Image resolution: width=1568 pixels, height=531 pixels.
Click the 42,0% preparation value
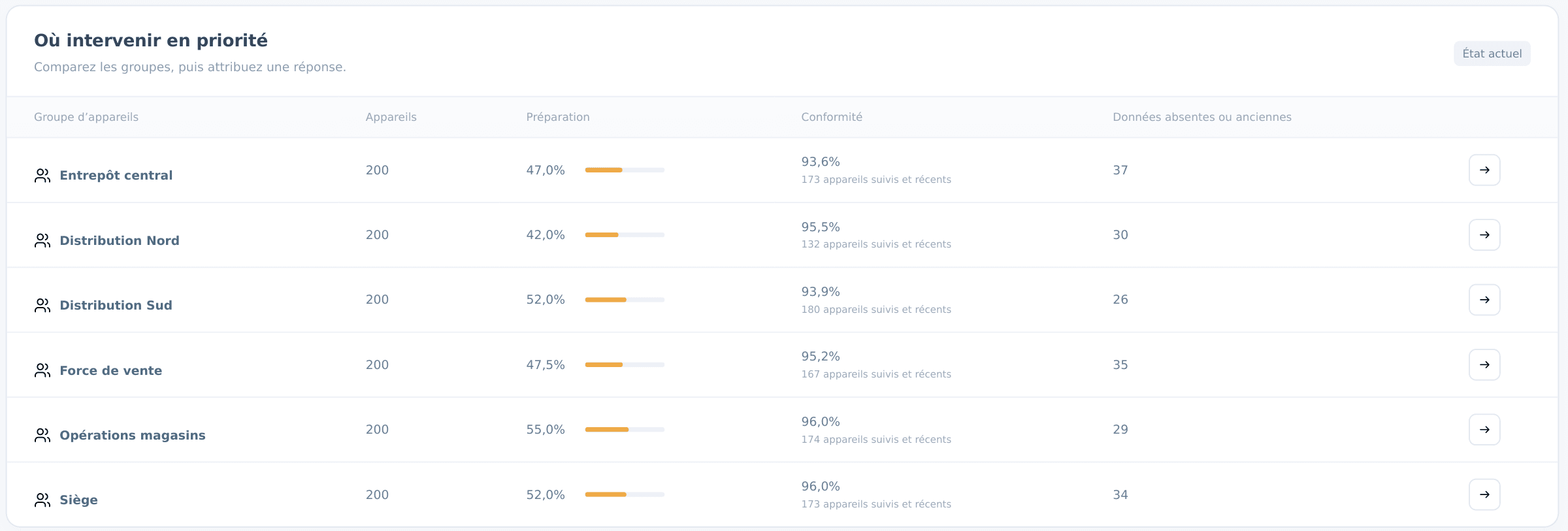pyautogui.click(x=546, y=235)
